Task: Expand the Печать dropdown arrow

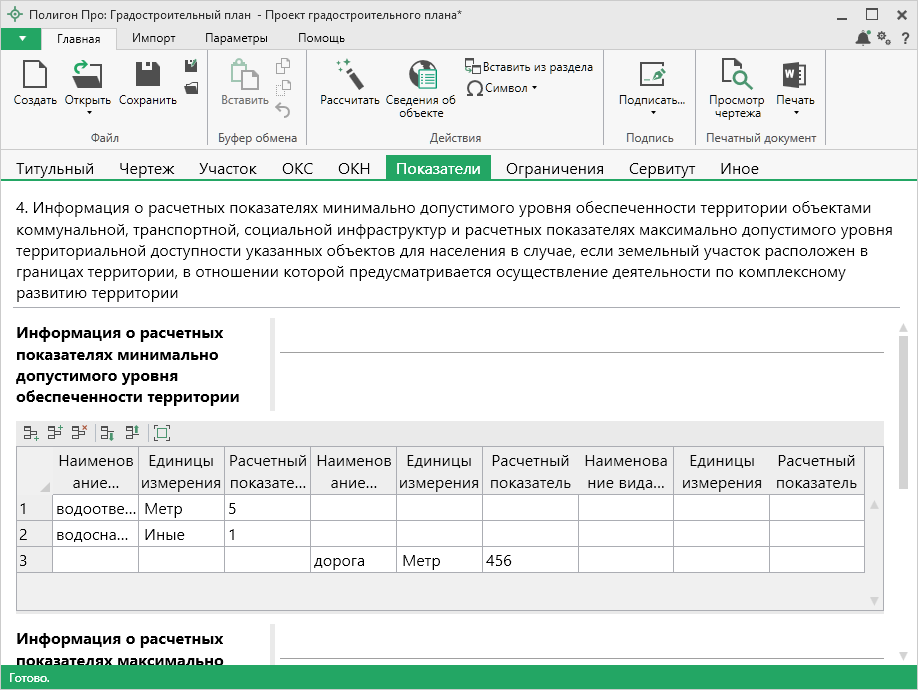Action: (795, 112)
